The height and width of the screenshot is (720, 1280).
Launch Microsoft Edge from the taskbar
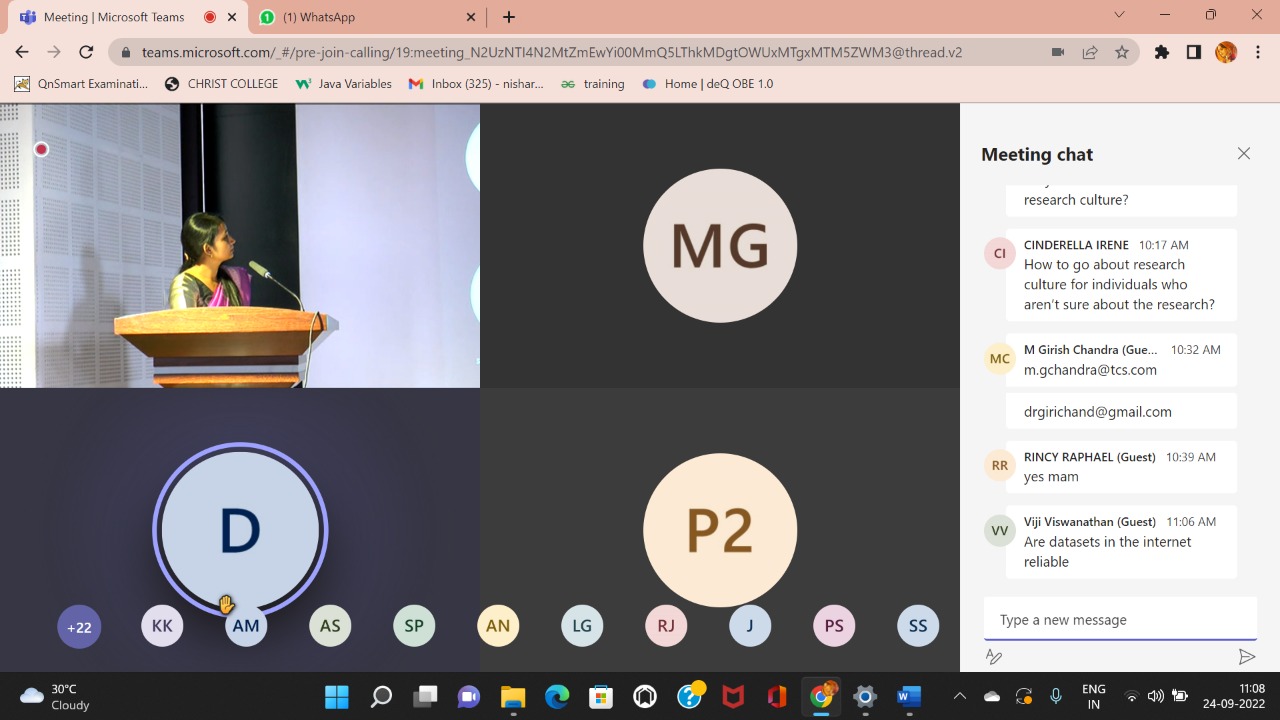coord(557,696)
